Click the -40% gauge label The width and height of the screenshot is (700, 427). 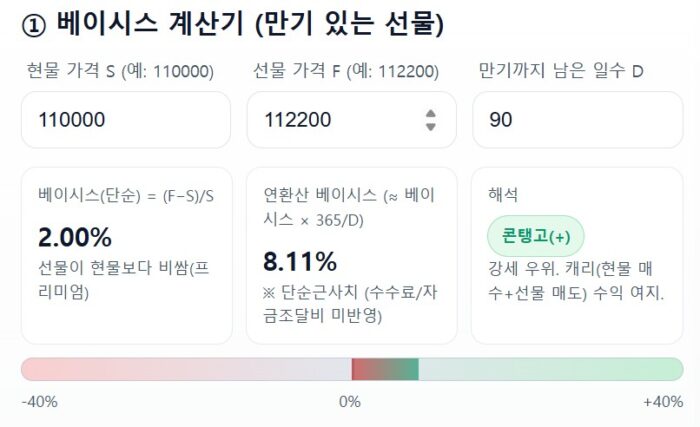39,402
